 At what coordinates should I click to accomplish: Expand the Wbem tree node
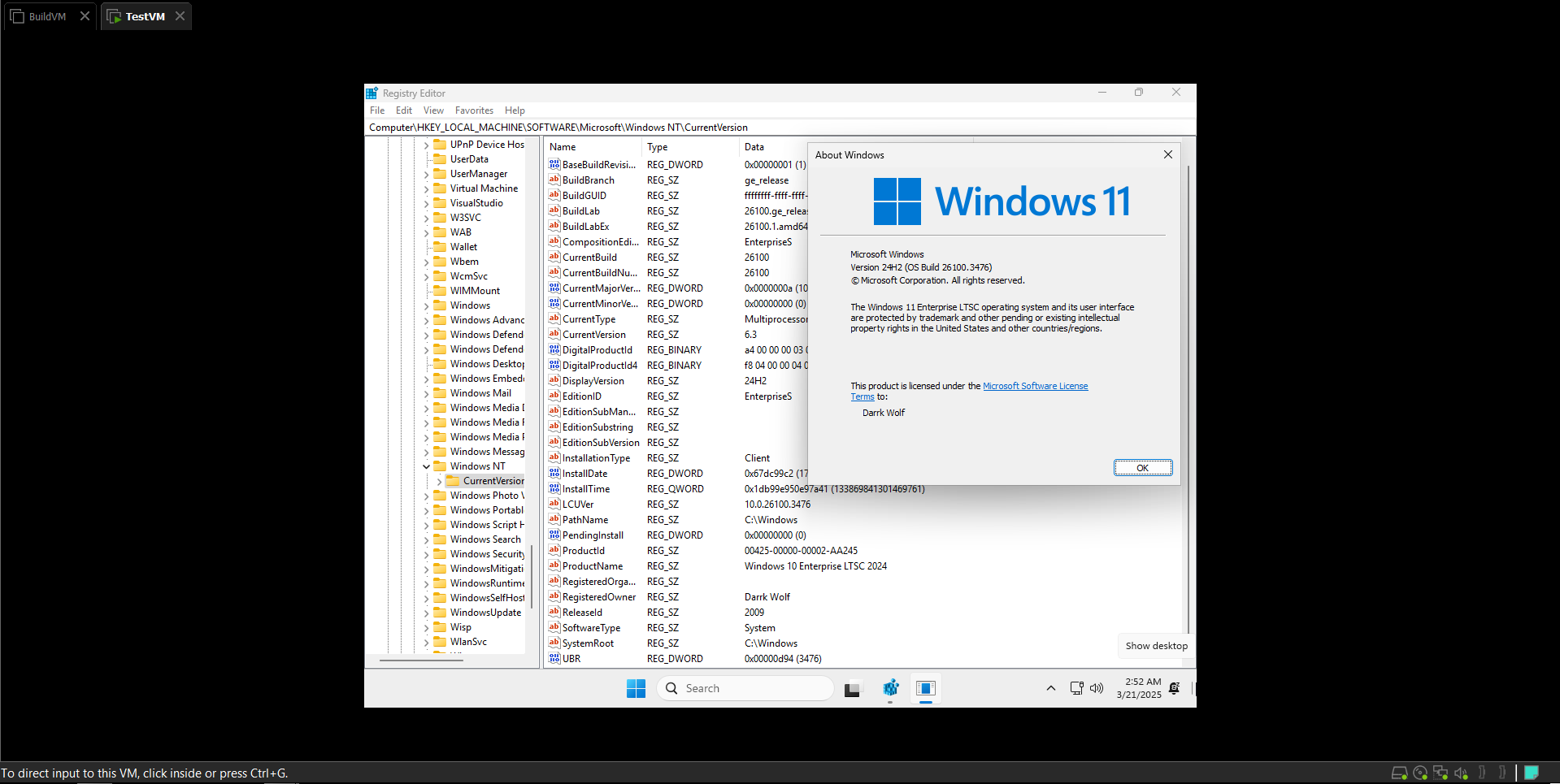(426, 262)
